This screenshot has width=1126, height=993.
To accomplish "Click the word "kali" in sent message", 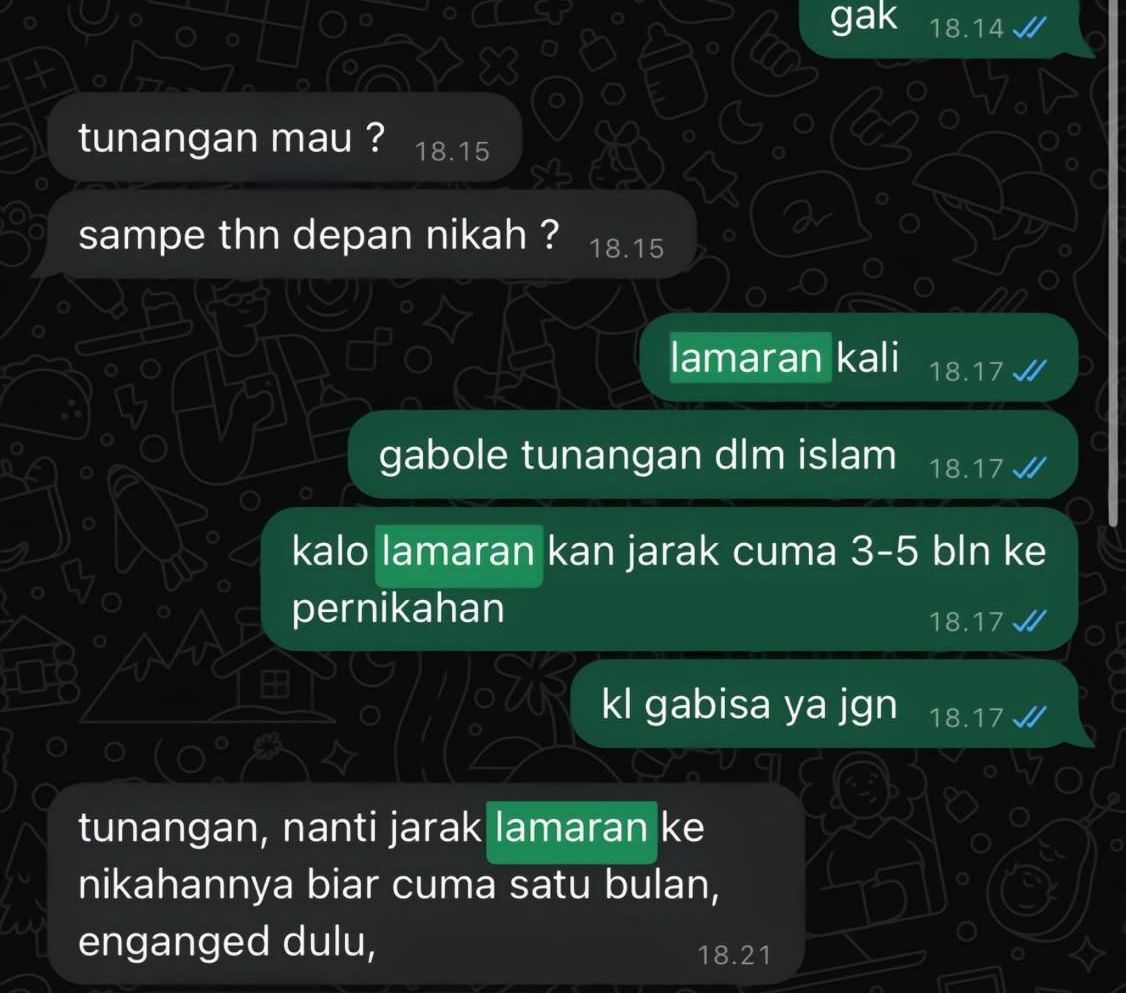I will [x=868, y=357].
